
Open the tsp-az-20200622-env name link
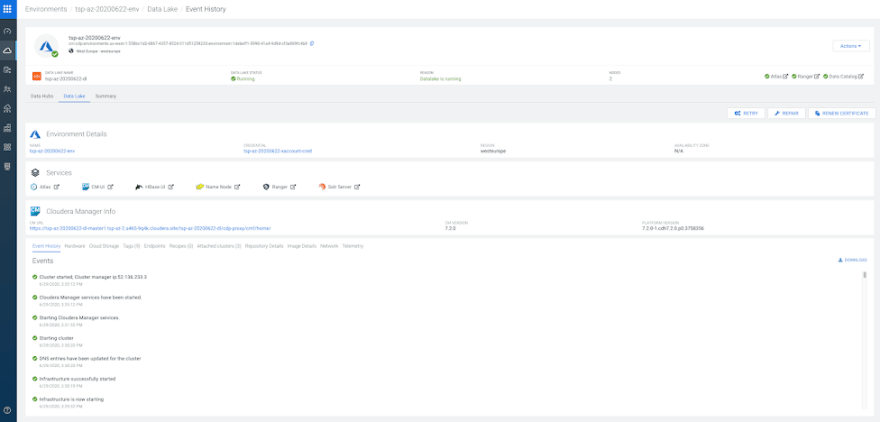(x=52, y=152)
